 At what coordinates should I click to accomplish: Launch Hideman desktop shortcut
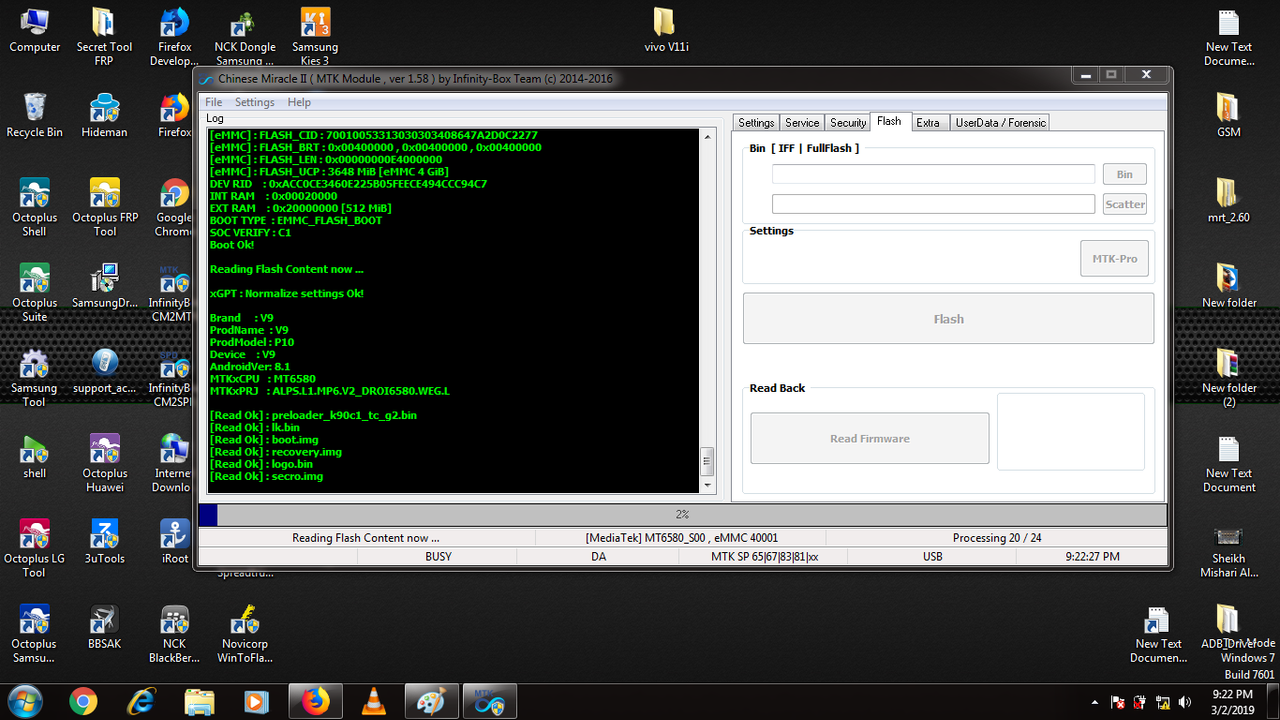pyautogui.click(x=104, y=115)
